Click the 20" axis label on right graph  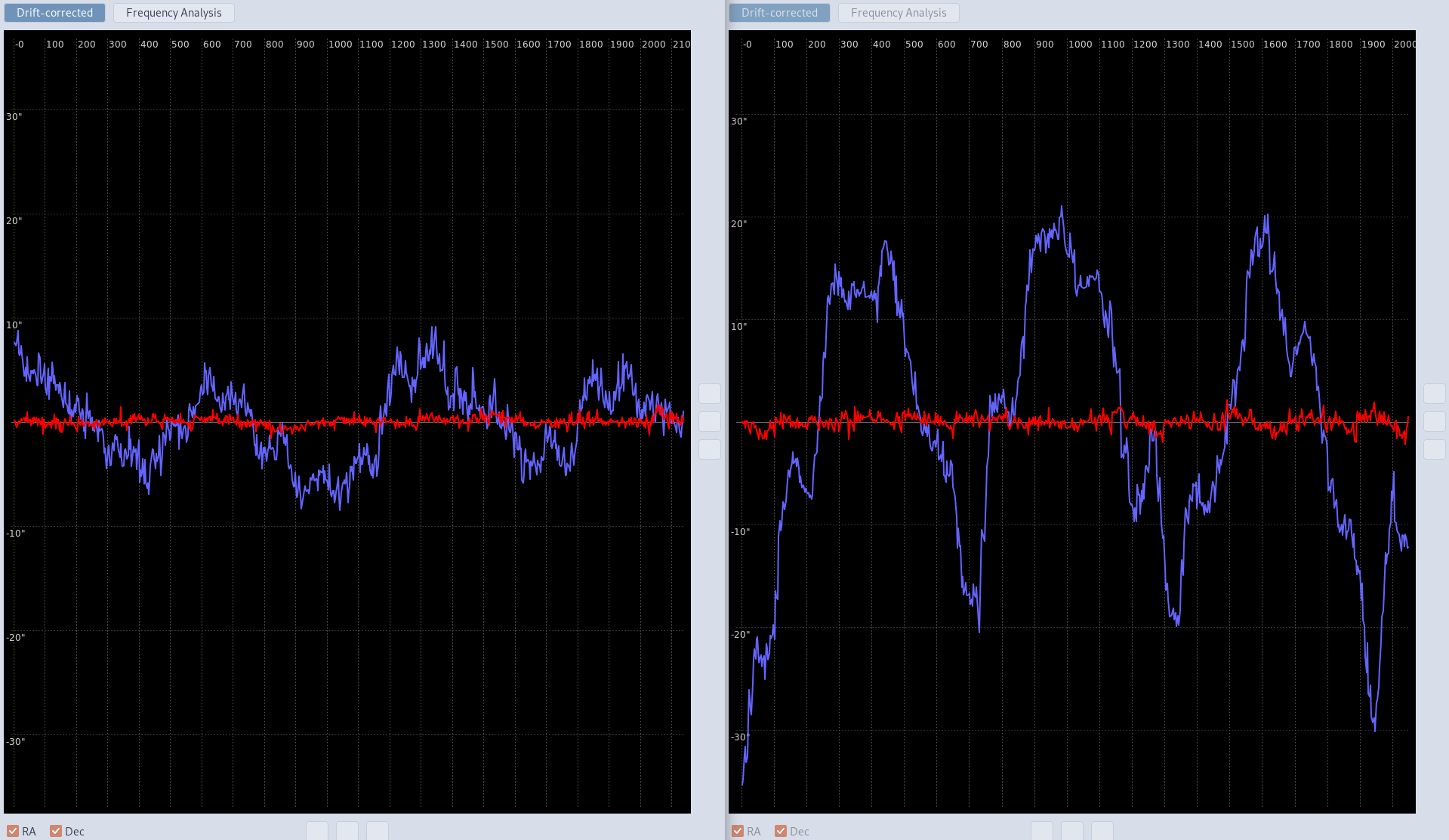pyautogui.click(x=739, y=223)
